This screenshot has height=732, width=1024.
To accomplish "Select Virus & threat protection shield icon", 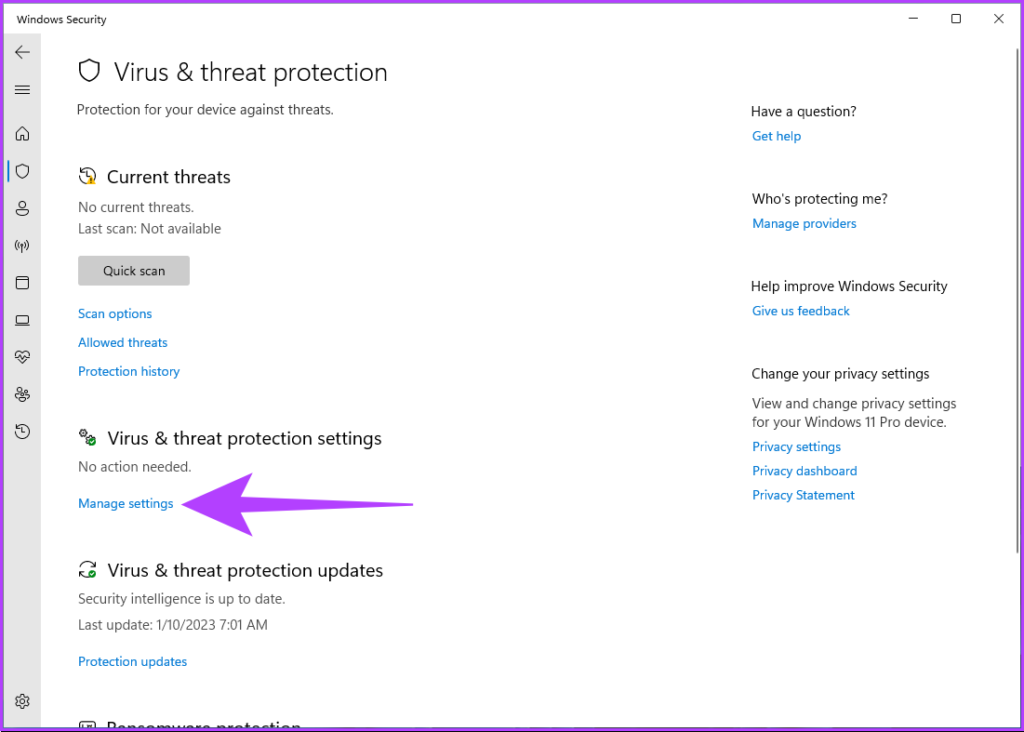I will pos(22,171).
